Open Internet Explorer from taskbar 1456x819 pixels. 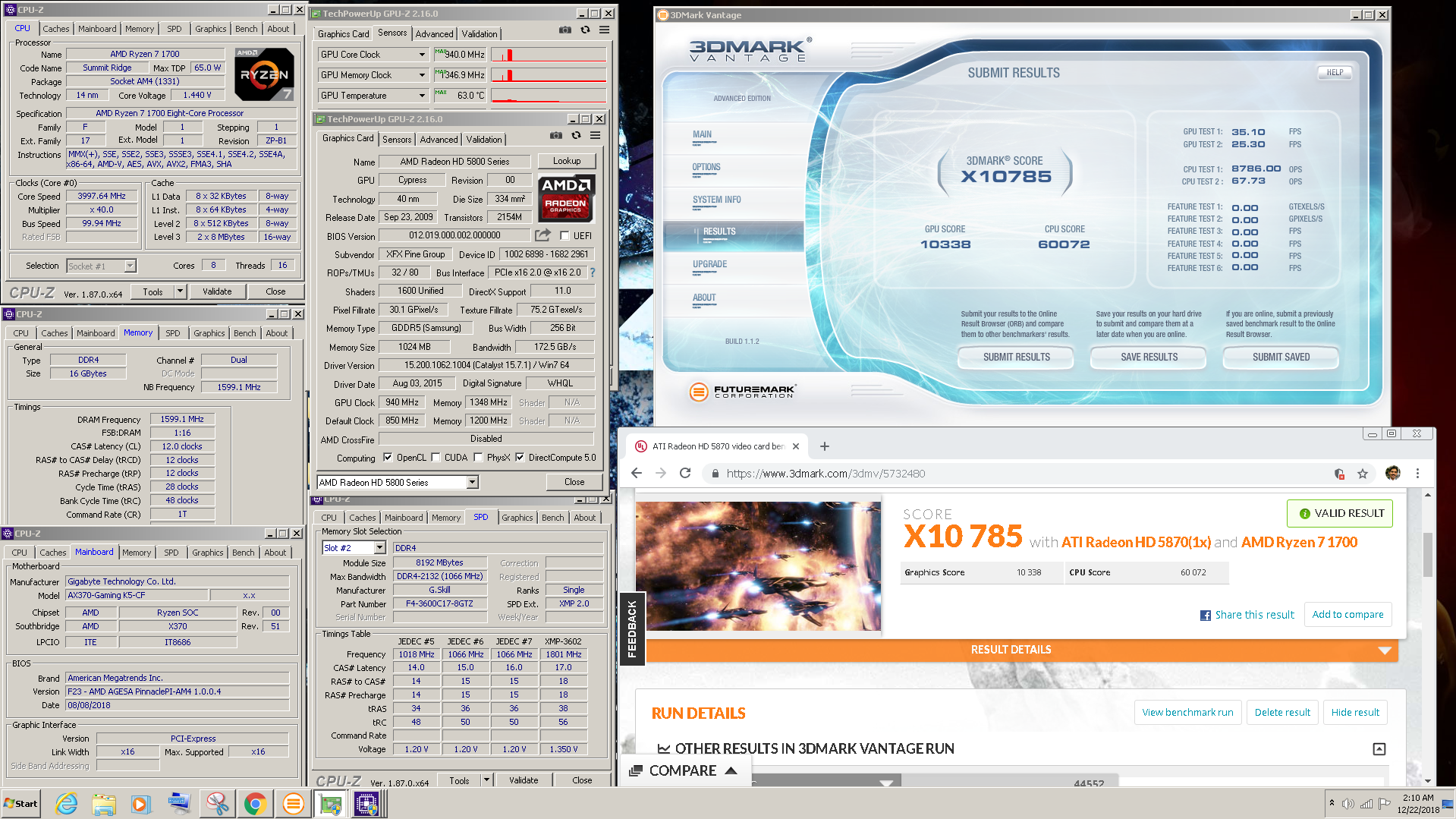click(x=67, y=803)
